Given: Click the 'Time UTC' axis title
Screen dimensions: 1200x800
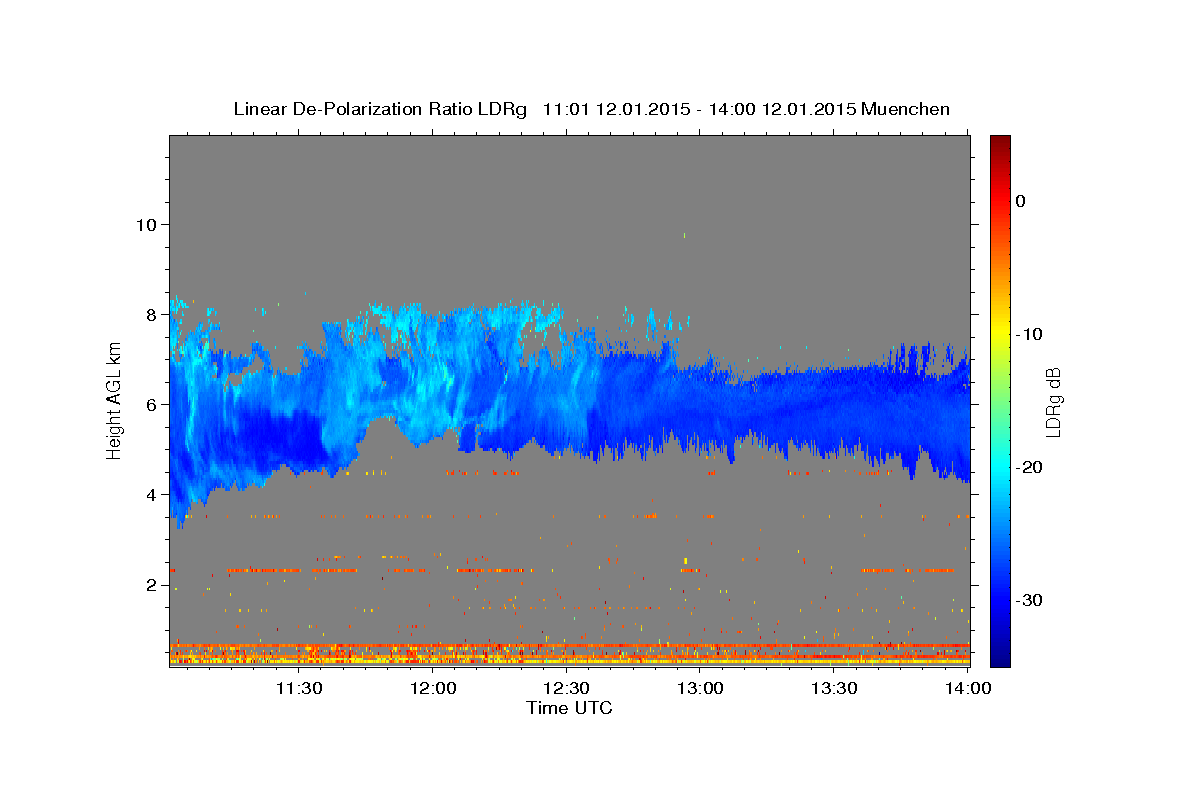Looking at the screenshot, I should click(x=569, y=708).
